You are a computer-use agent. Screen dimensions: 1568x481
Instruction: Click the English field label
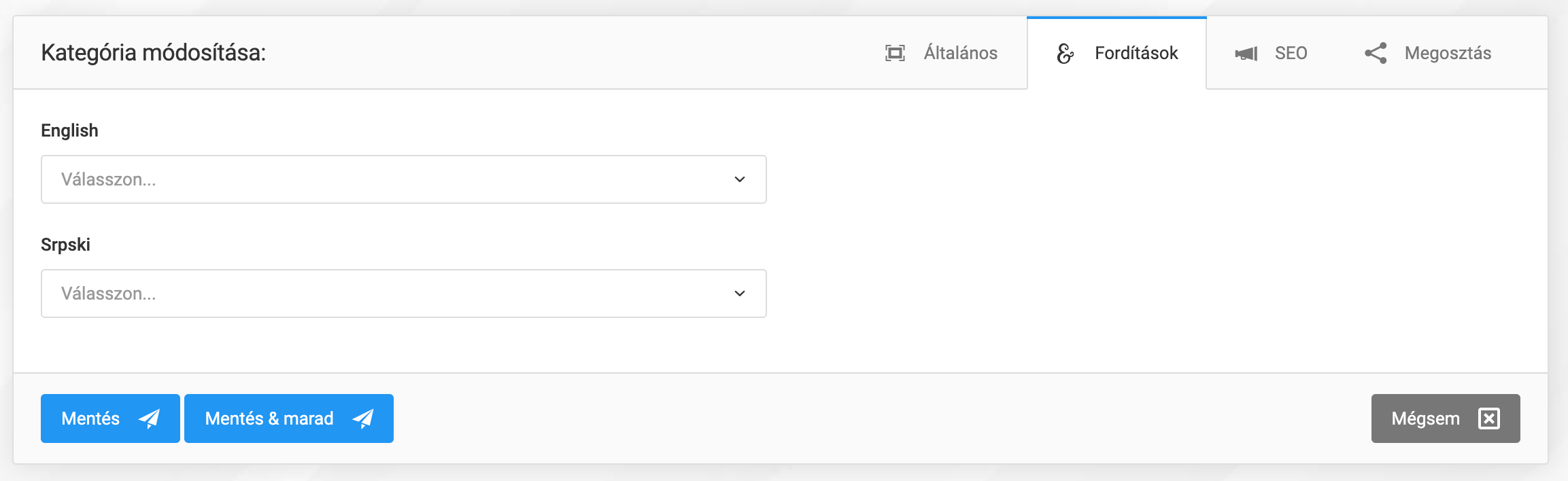point(69,130)
